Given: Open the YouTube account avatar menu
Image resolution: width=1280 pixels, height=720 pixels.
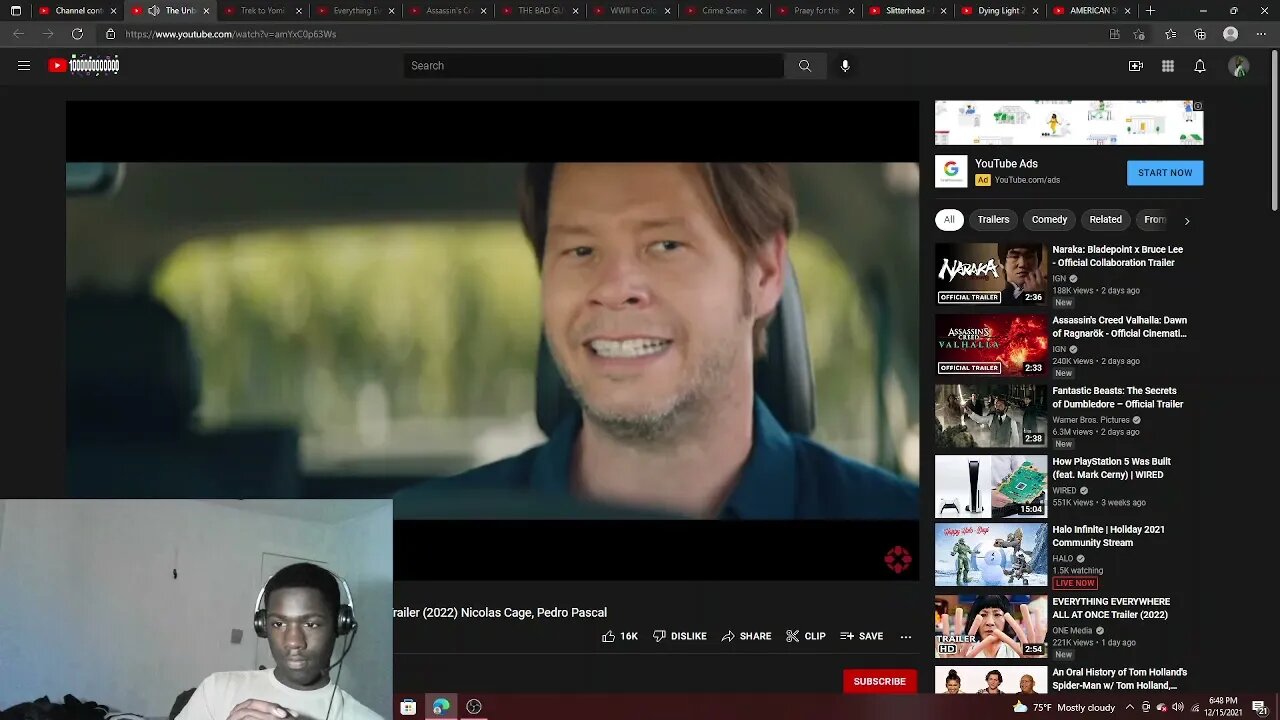Looking at the screenshot, I should (x=1239, y=66).
